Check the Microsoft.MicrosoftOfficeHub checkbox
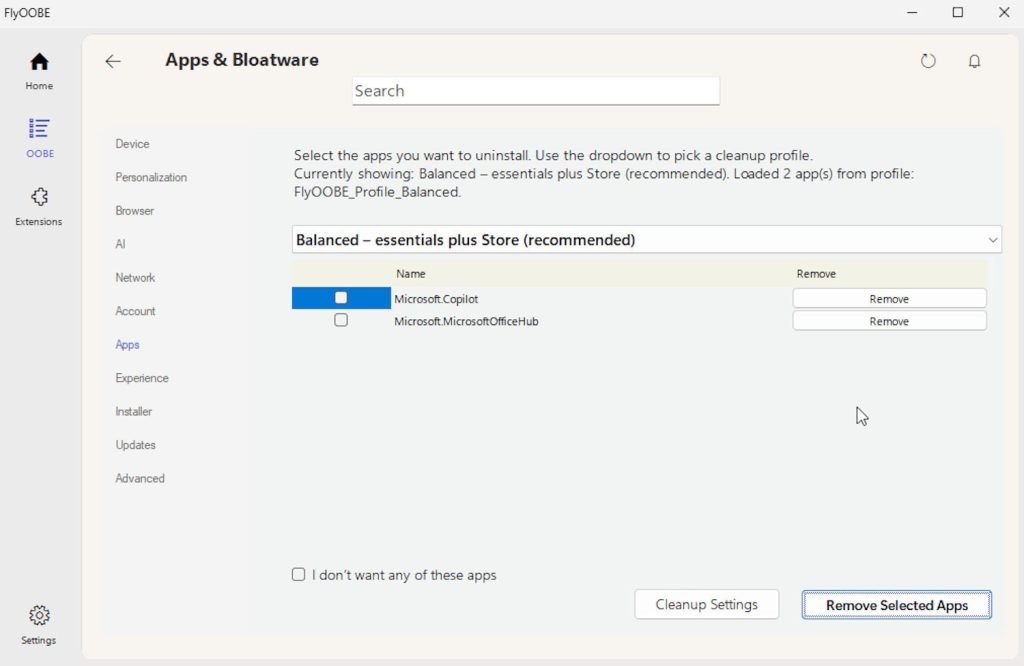The width and height of the screenshot is (1024, 666). tap(341, 321)
